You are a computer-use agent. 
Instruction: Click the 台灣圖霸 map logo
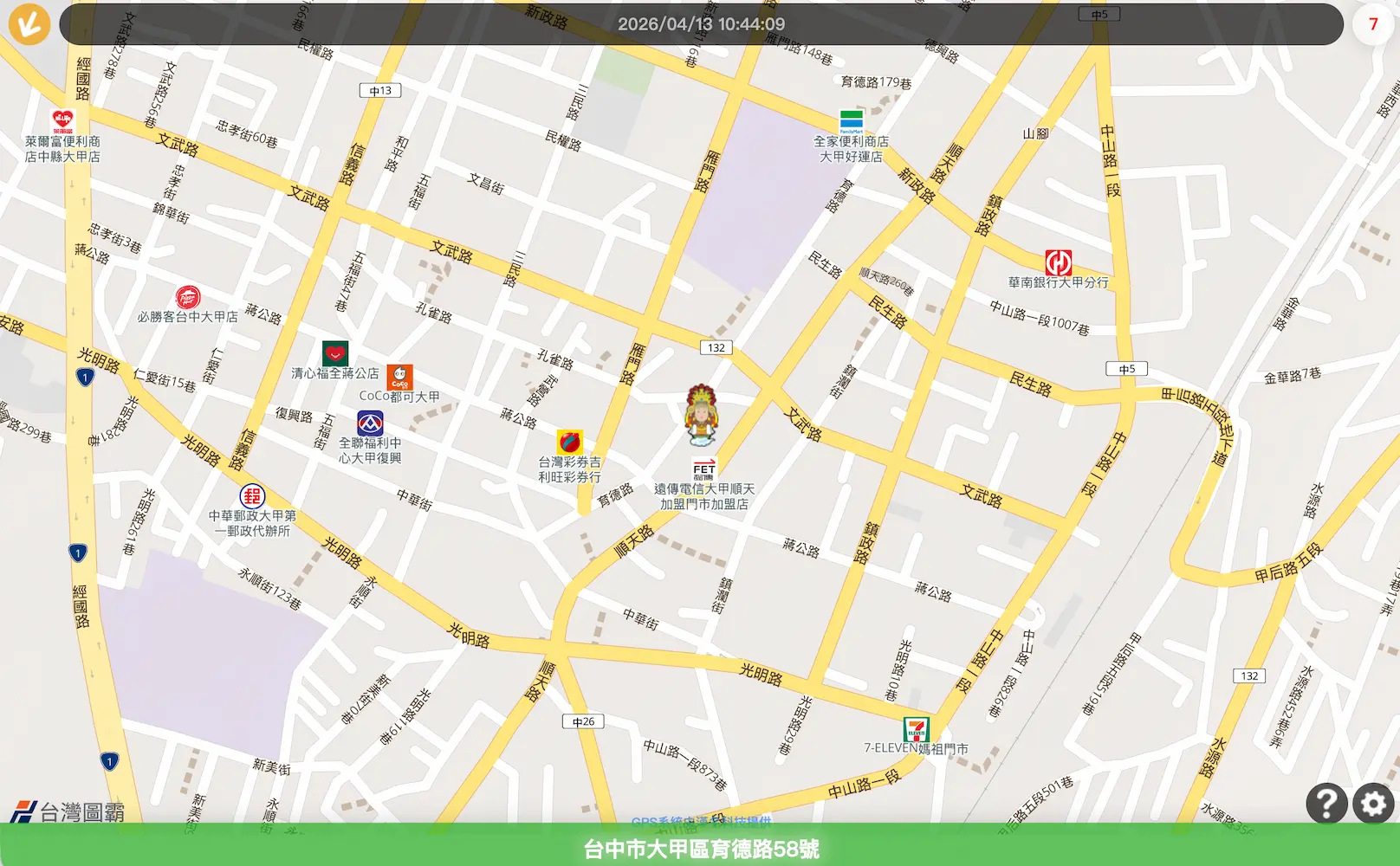(68, 811)
